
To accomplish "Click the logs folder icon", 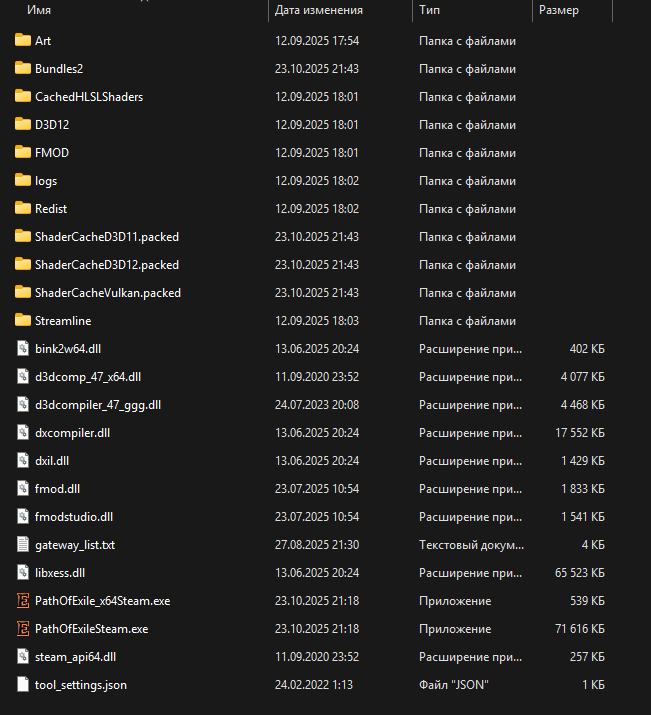I will (23, 180).
